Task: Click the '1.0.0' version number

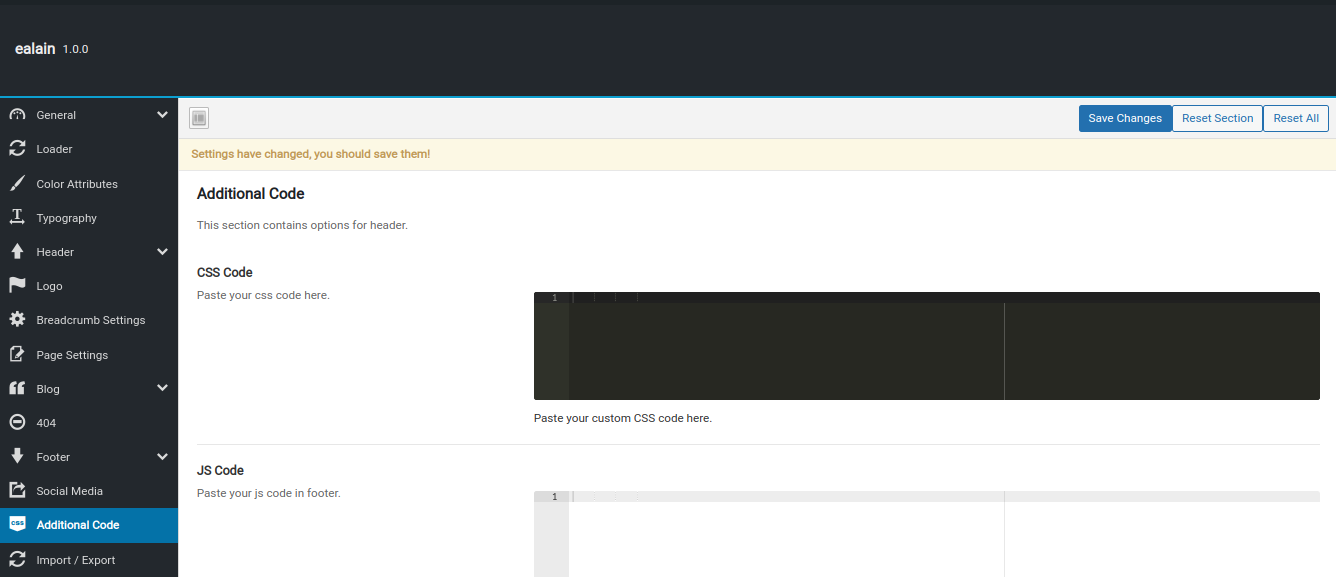Action: coord(76,49)
